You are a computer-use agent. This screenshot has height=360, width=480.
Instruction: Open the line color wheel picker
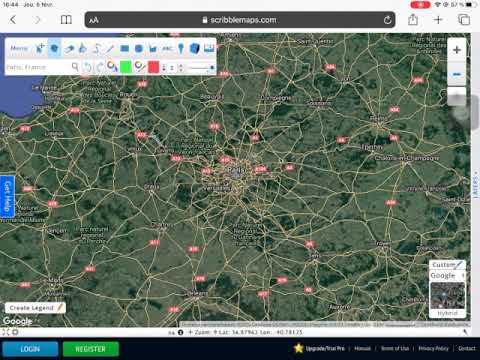[x=140, y=67]
